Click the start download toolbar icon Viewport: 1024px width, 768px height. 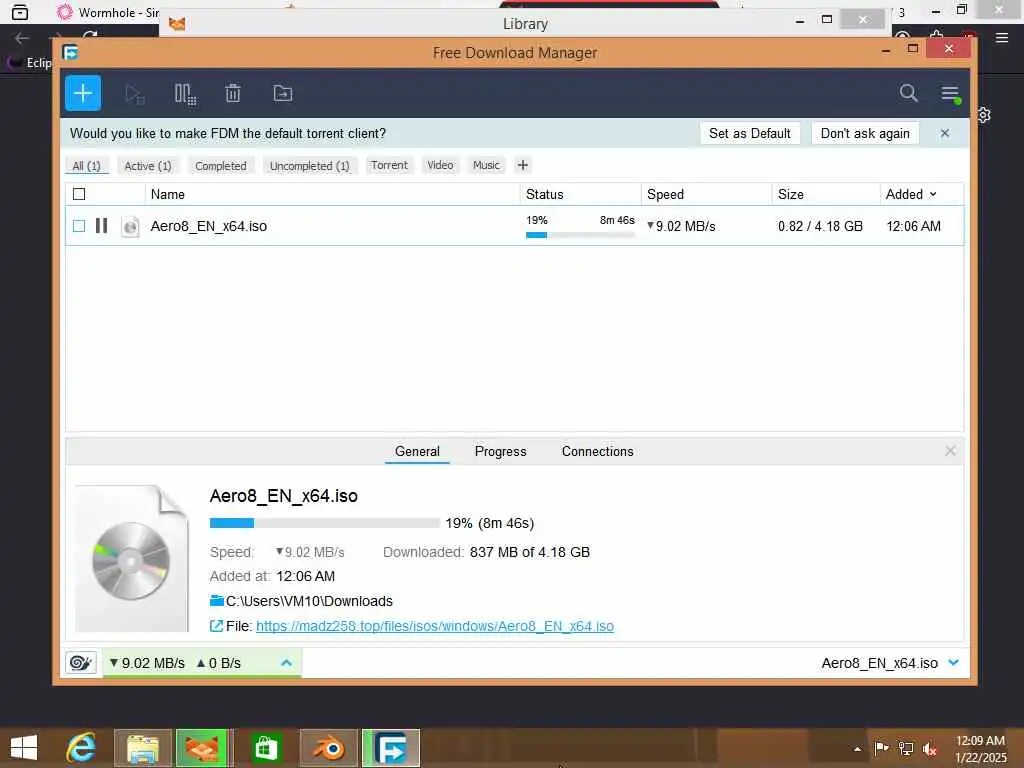coord(135,94)
